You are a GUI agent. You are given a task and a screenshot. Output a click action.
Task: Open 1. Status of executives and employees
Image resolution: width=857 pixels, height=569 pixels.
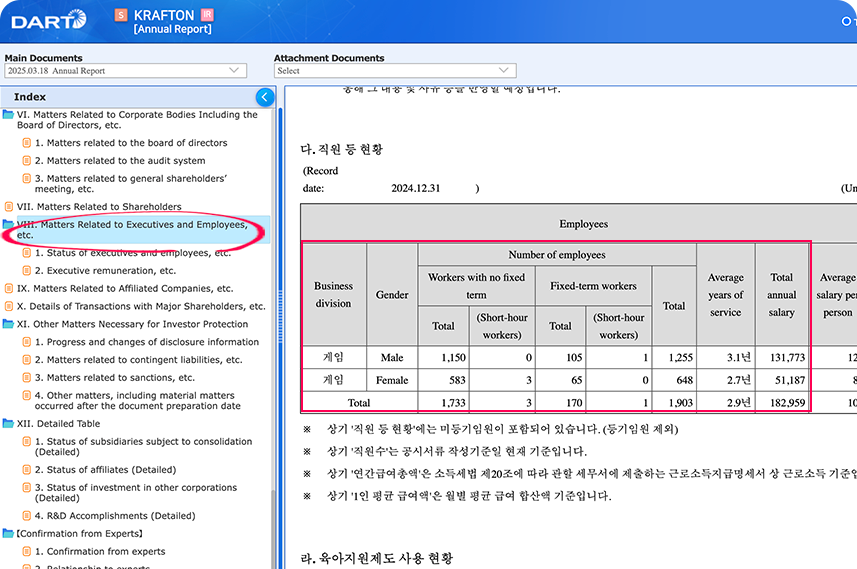click(133, 253)
